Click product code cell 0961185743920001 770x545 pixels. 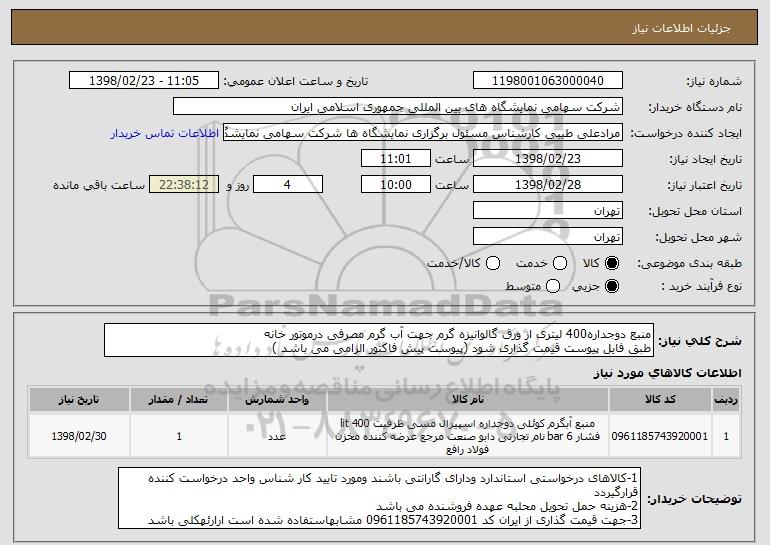pyautogui.click(x=660, y=436)
